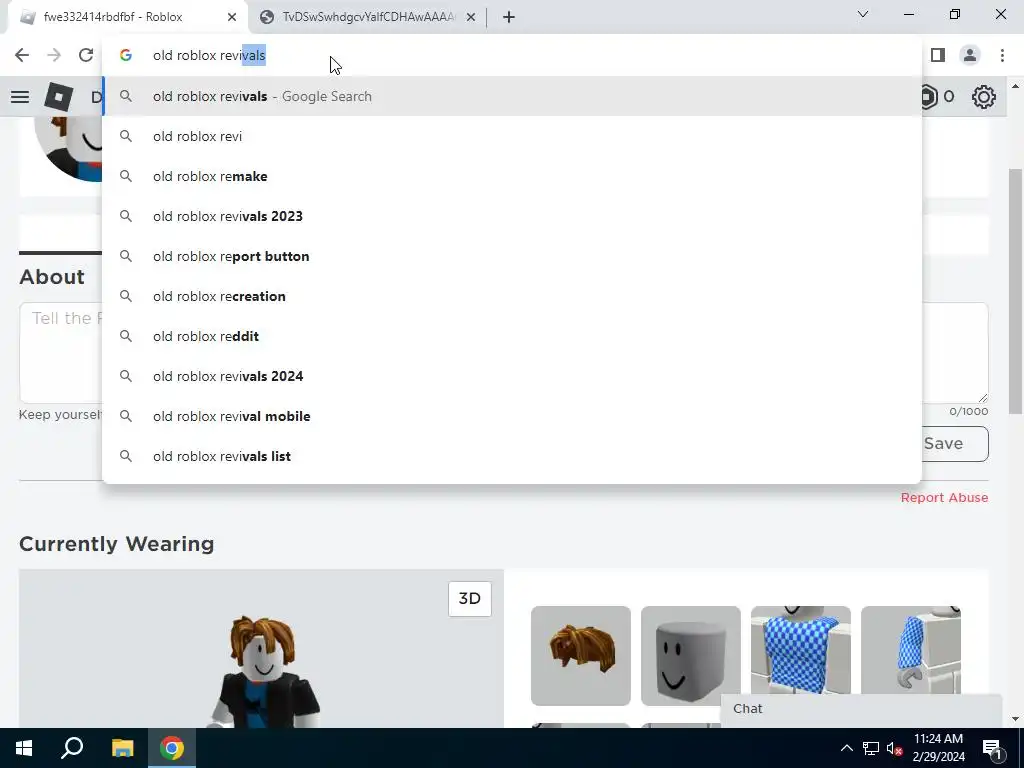Open the gray smiley head thumbnail
Screen dimensions: 1024x768
point(691,656)
